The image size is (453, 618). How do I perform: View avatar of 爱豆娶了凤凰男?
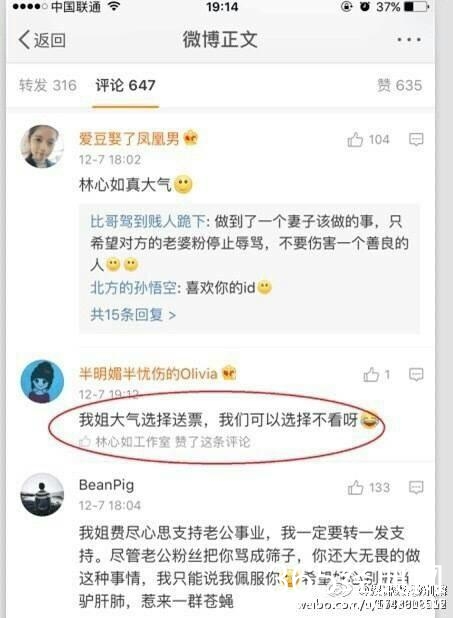tap(42, 146)
